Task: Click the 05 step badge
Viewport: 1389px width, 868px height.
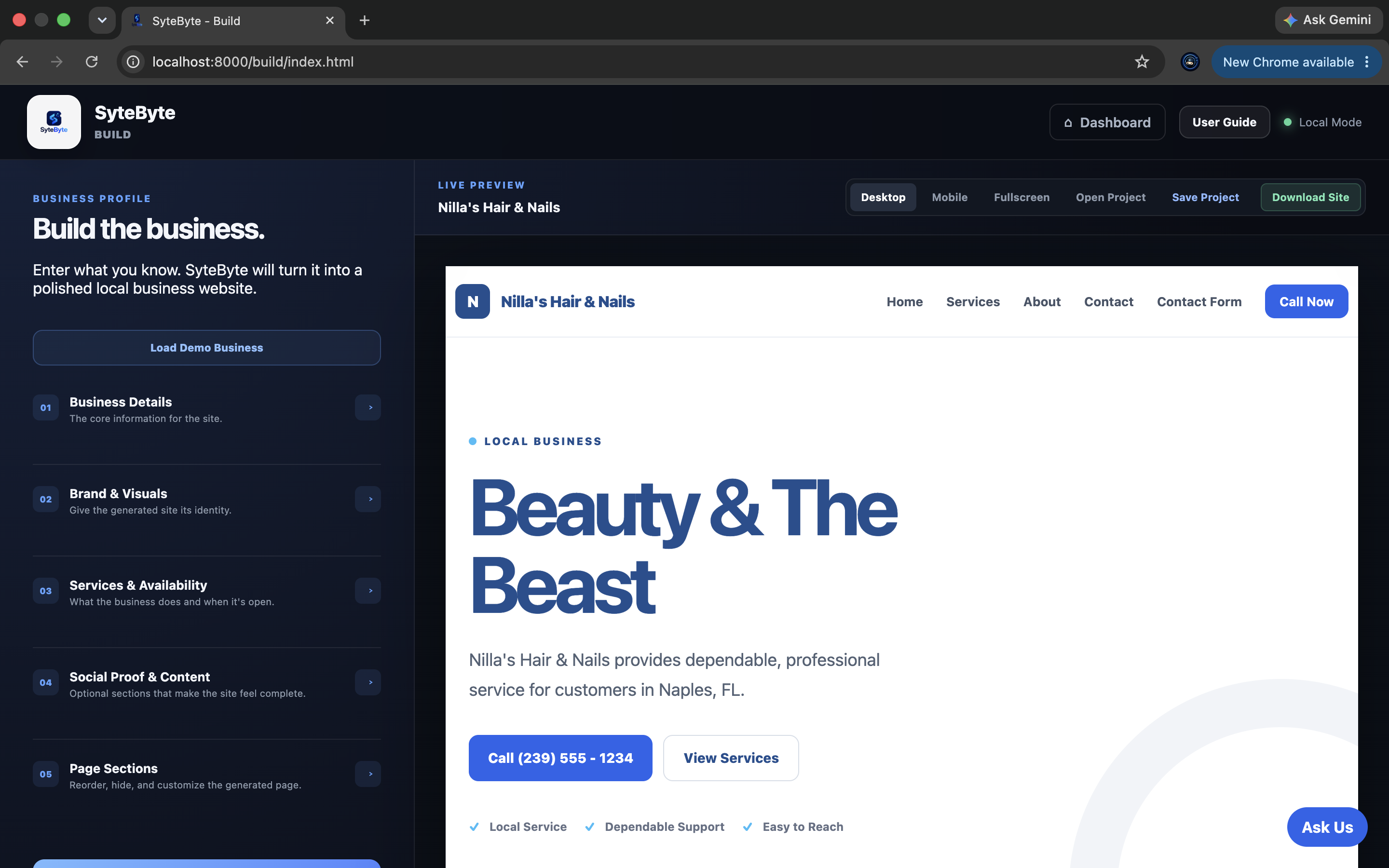Action: [x=46, y=774]
